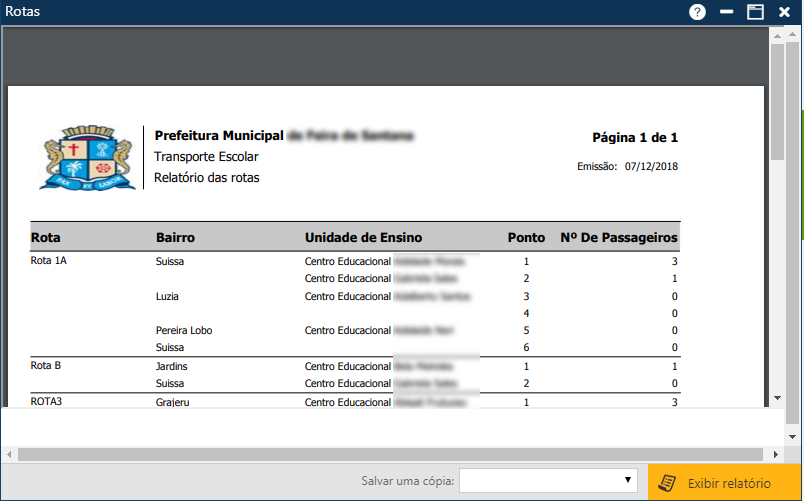Click Centro Educacional in the Jardins row

(x=348, y=366)
